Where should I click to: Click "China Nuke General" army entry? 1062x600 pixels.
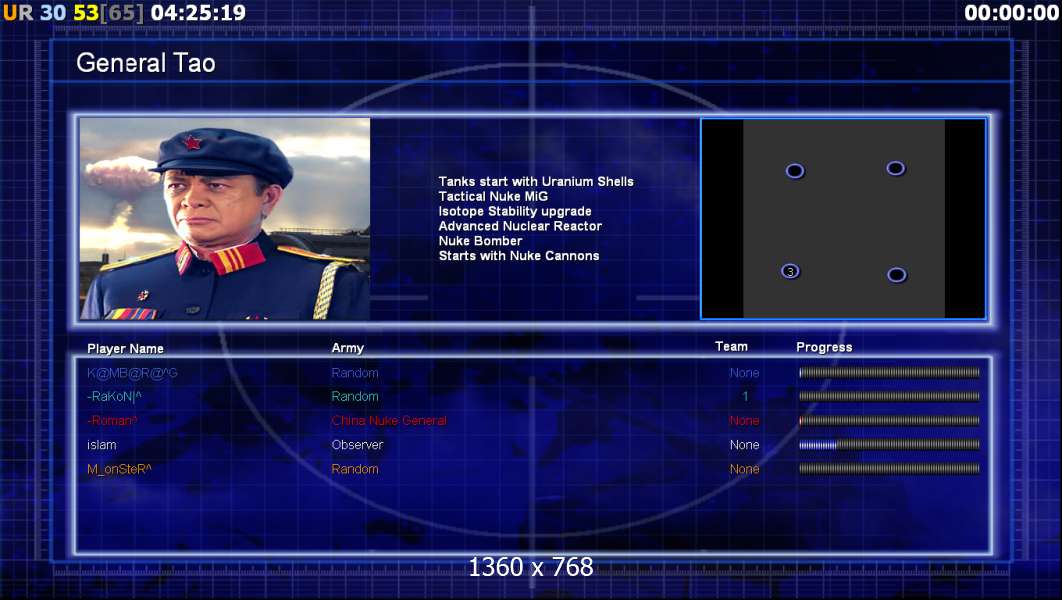tap(389, 421)
